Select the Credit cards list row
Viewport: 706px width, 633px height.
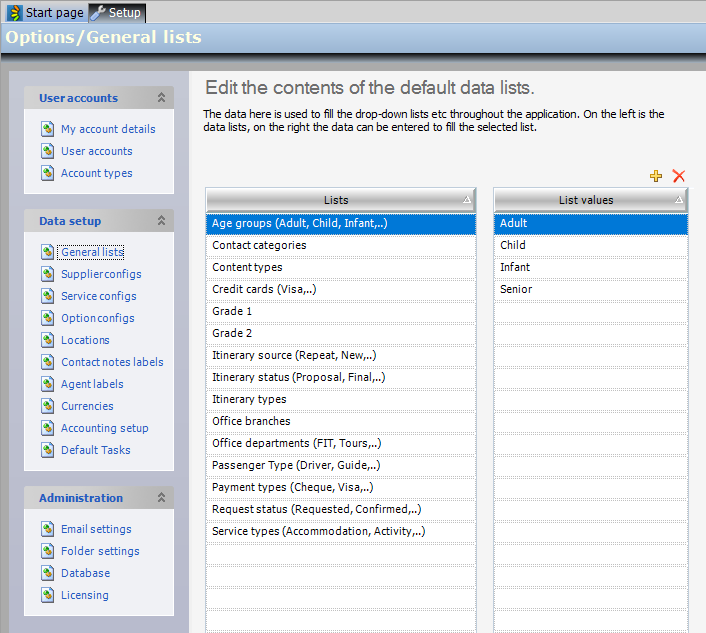(340, 289)
